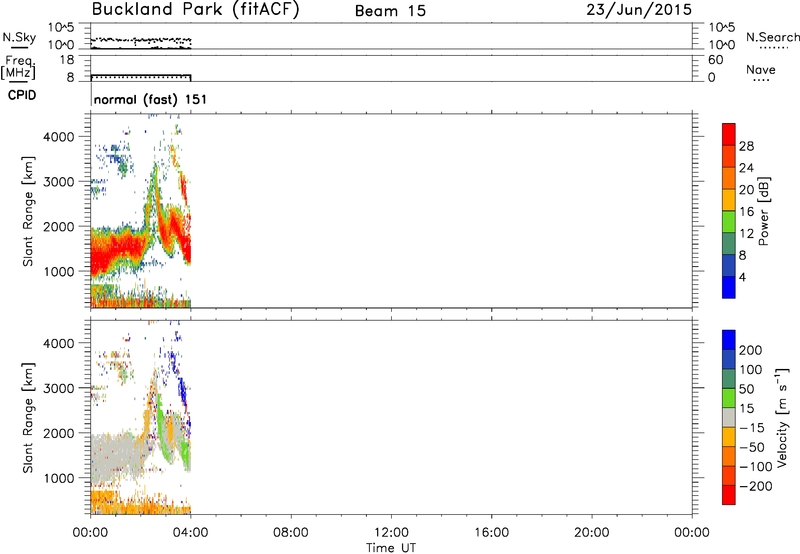This screenshot has width=800, height=554.
Task: Click the red high-power backscatter band
Action: tap(120, 251)
